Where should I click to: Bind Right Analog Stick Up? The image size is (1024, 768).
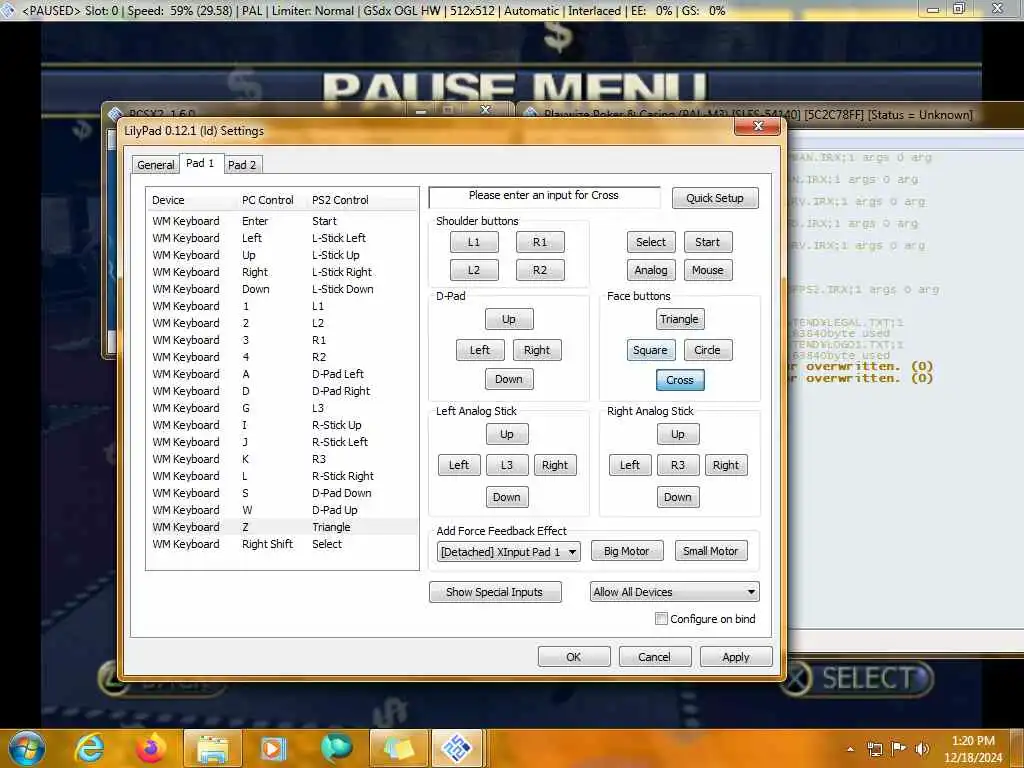coord(678,434)
